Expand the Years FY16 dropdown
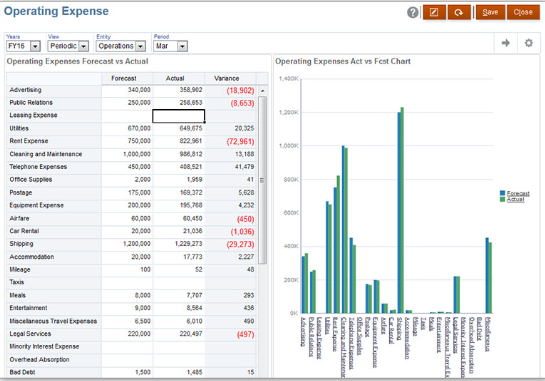The height and width of the screenshot is (381, 545). click(35, 46)
